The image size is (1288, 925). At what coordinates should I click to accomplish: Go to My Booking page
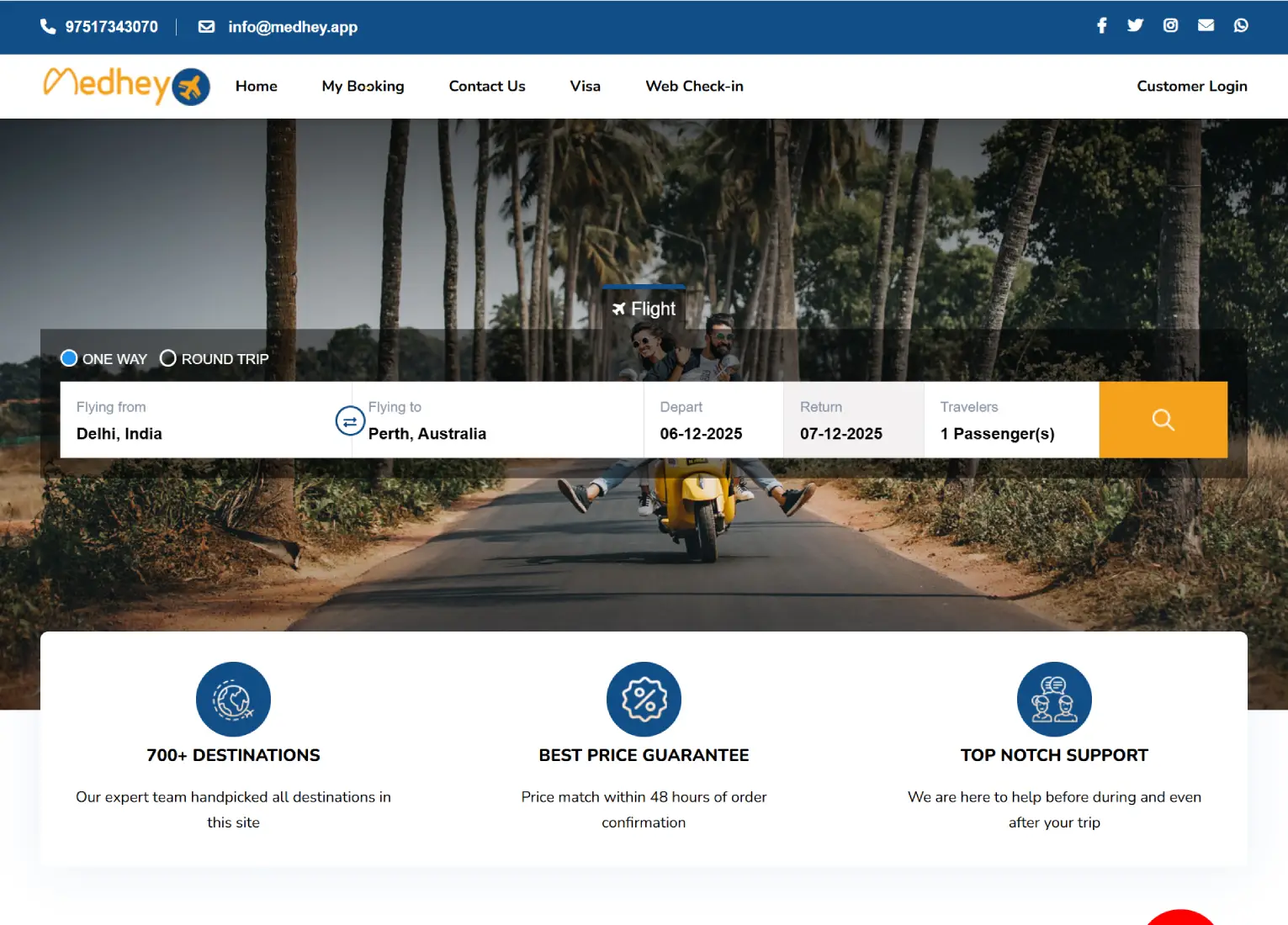363,87
